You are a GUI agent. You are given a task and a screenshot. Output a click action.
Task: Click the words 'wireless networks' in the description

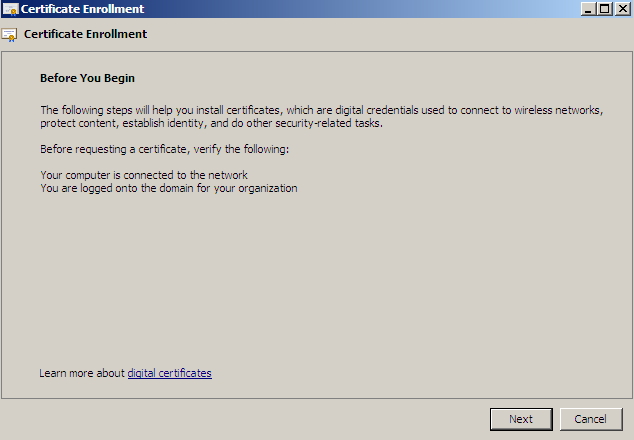click(563, 109)
